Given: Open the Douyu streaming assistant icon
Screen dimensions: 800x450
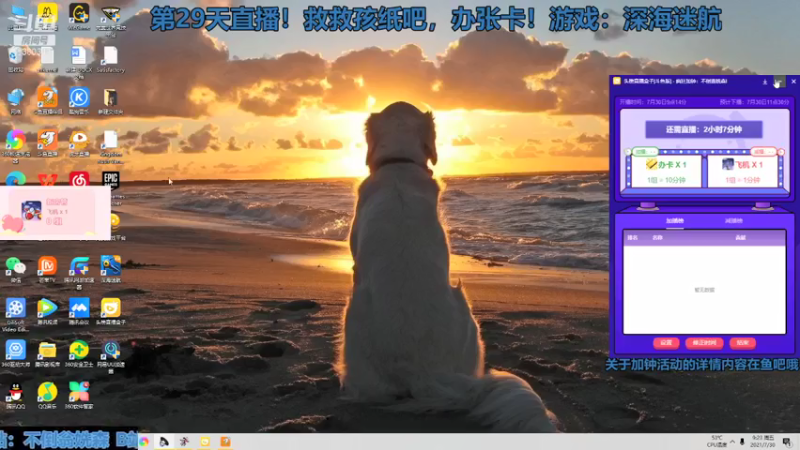Looking at the screenshot, I should 47,97.
